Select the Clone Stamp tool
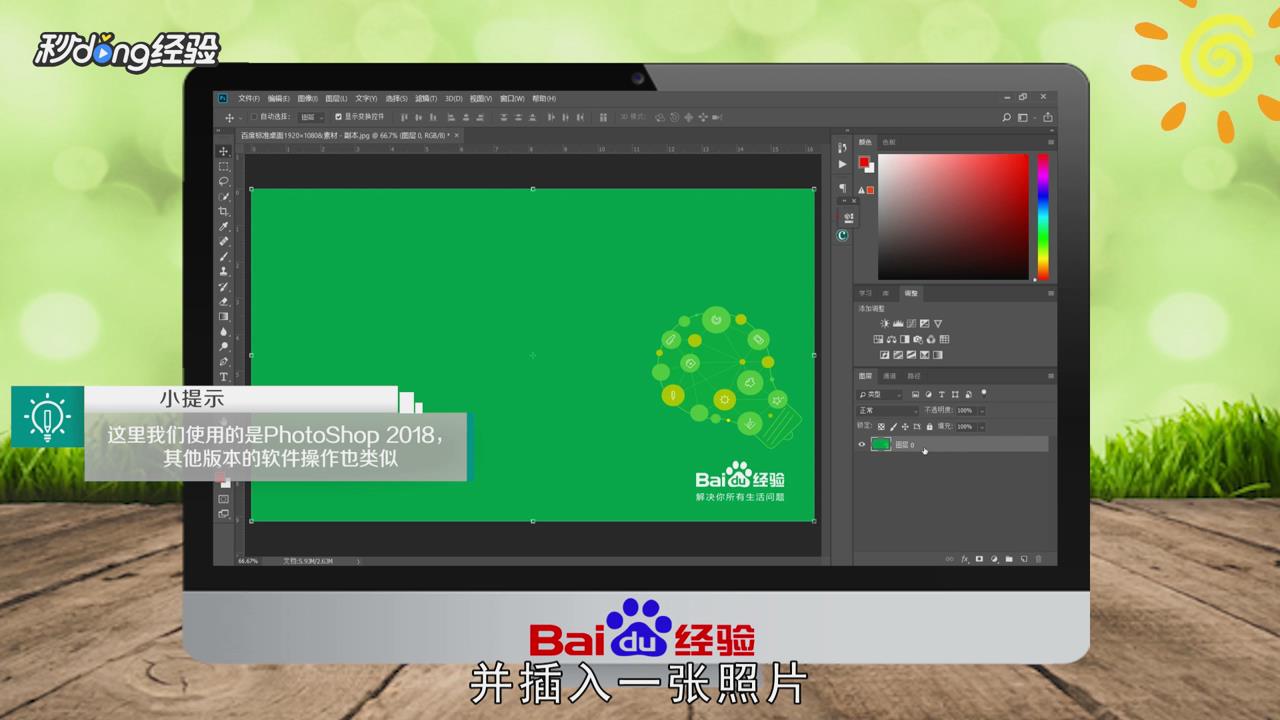Viewport: 1280px width, 720px height. click(x=224, y=271)
